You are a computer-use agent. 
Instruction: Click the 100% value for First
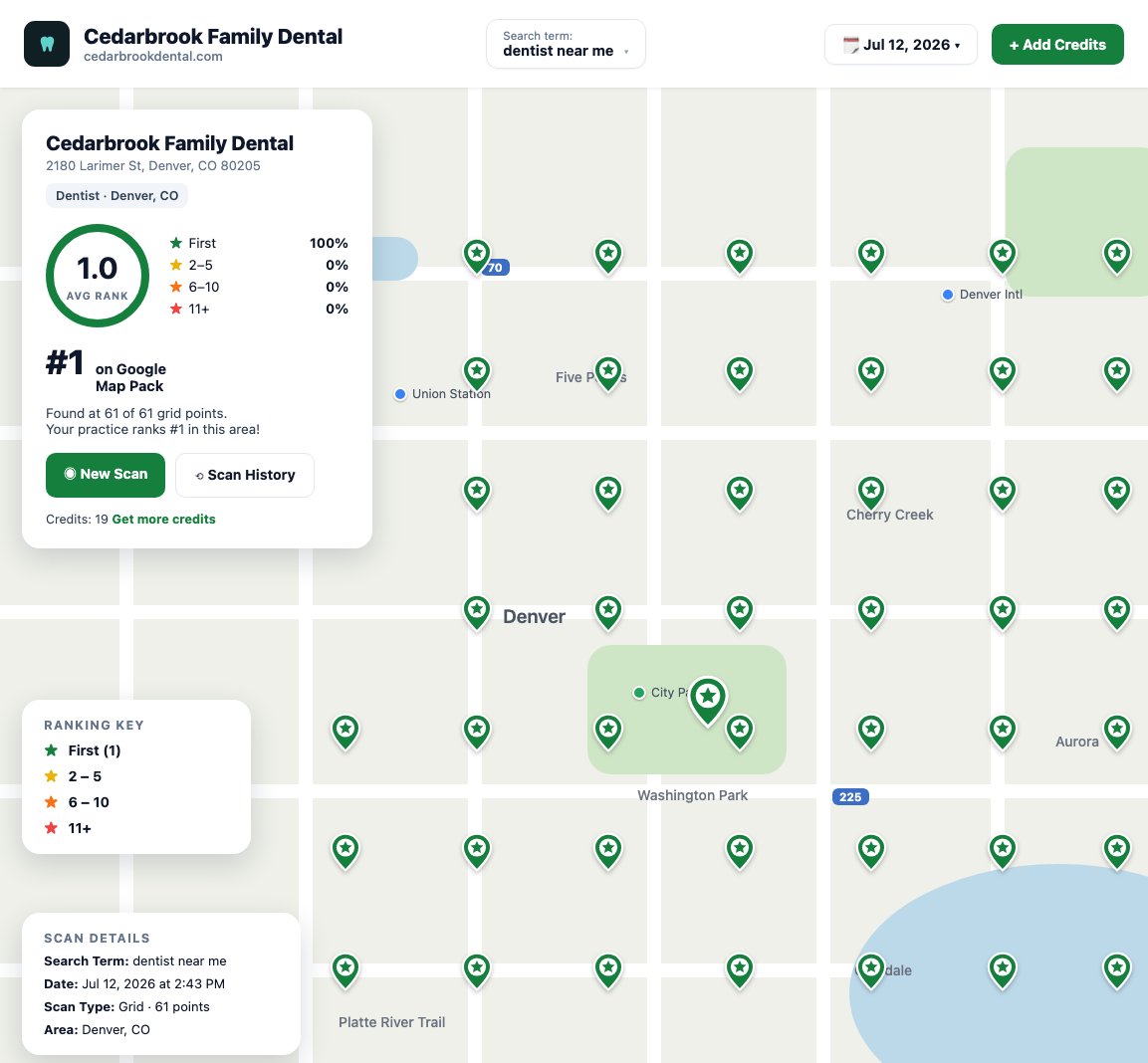coord(329,243)
